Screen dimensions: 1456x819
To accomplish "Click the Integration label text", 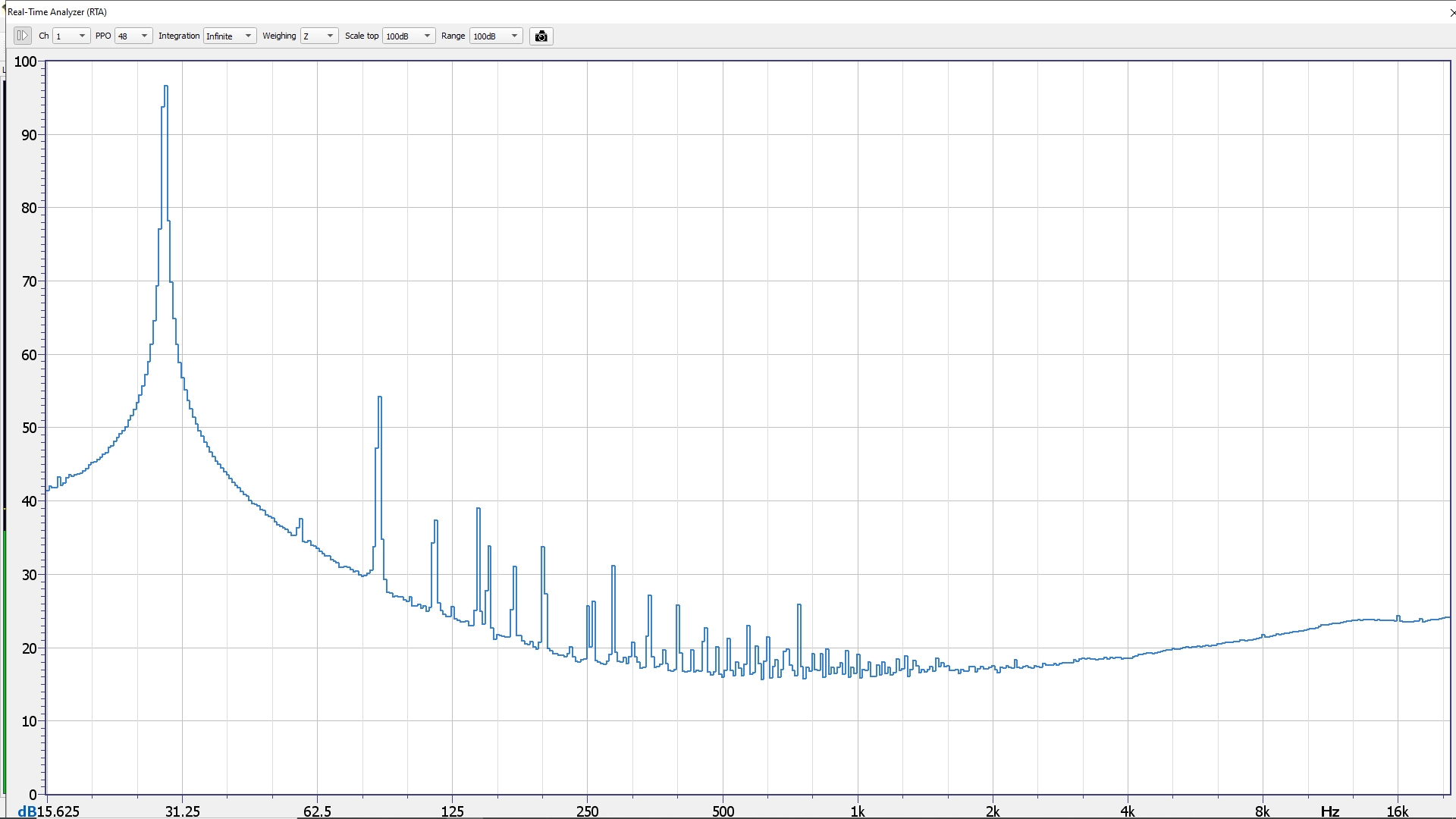I will point(179,36).
